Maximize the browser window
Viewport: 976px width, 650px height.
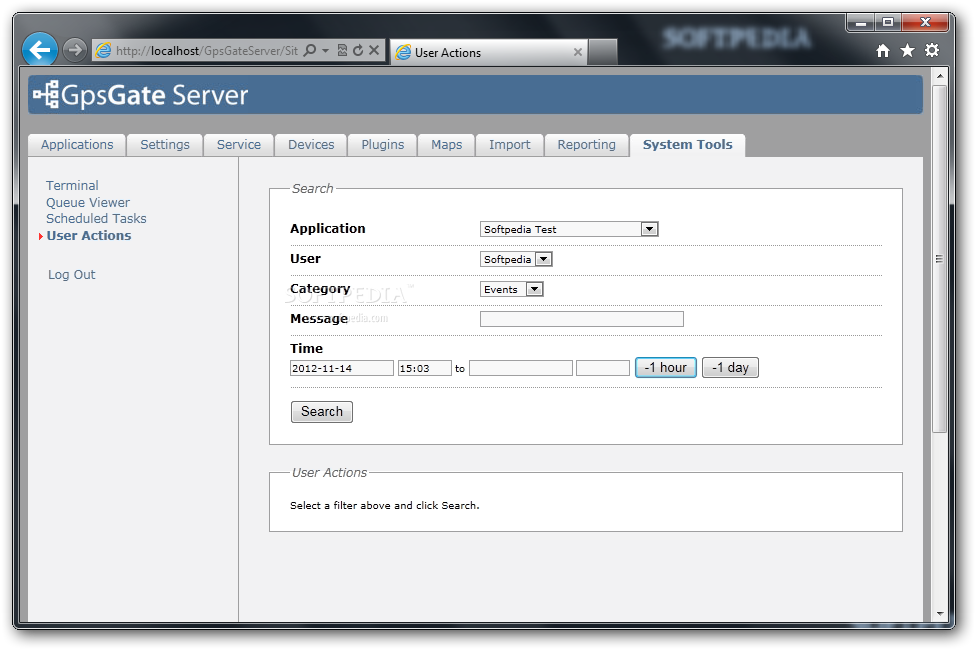(888, 22)
